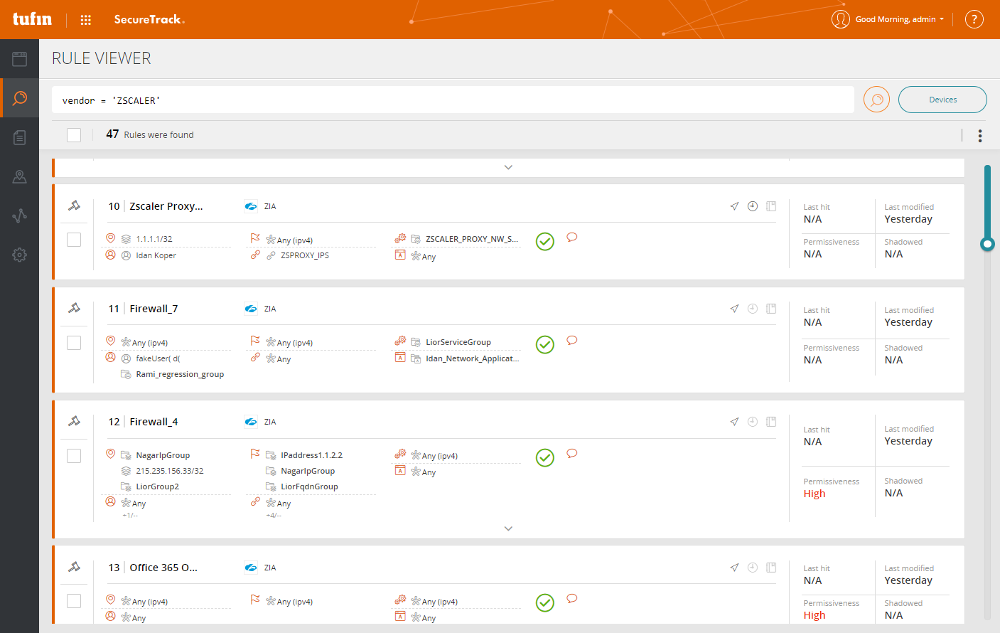This screenshot has height=634, width=1000.
Task: Select the ZSPROXY_IPS object
Action: (305, 255)
